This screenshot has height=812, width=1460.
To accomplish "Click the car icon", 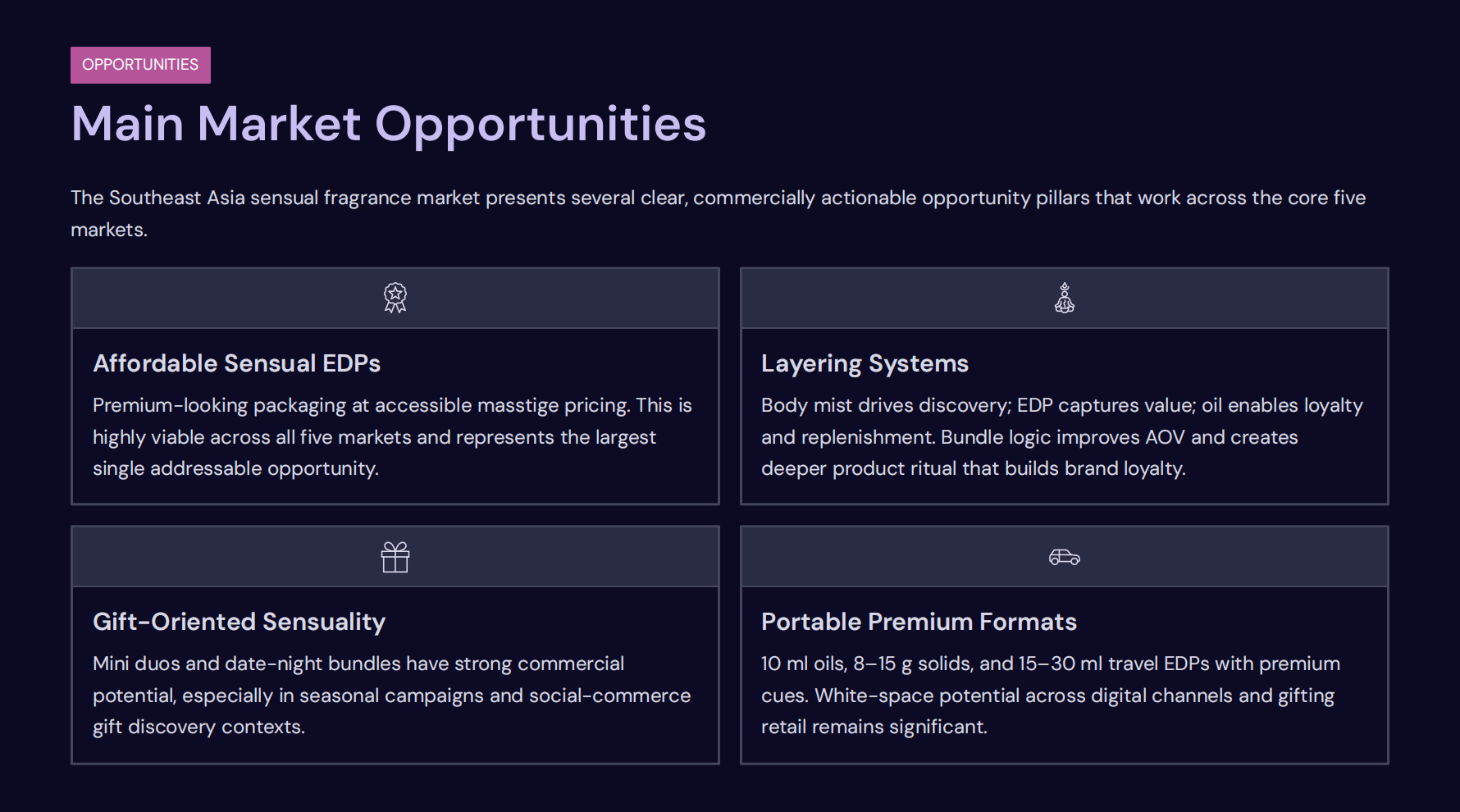I will click(1064, 557).
